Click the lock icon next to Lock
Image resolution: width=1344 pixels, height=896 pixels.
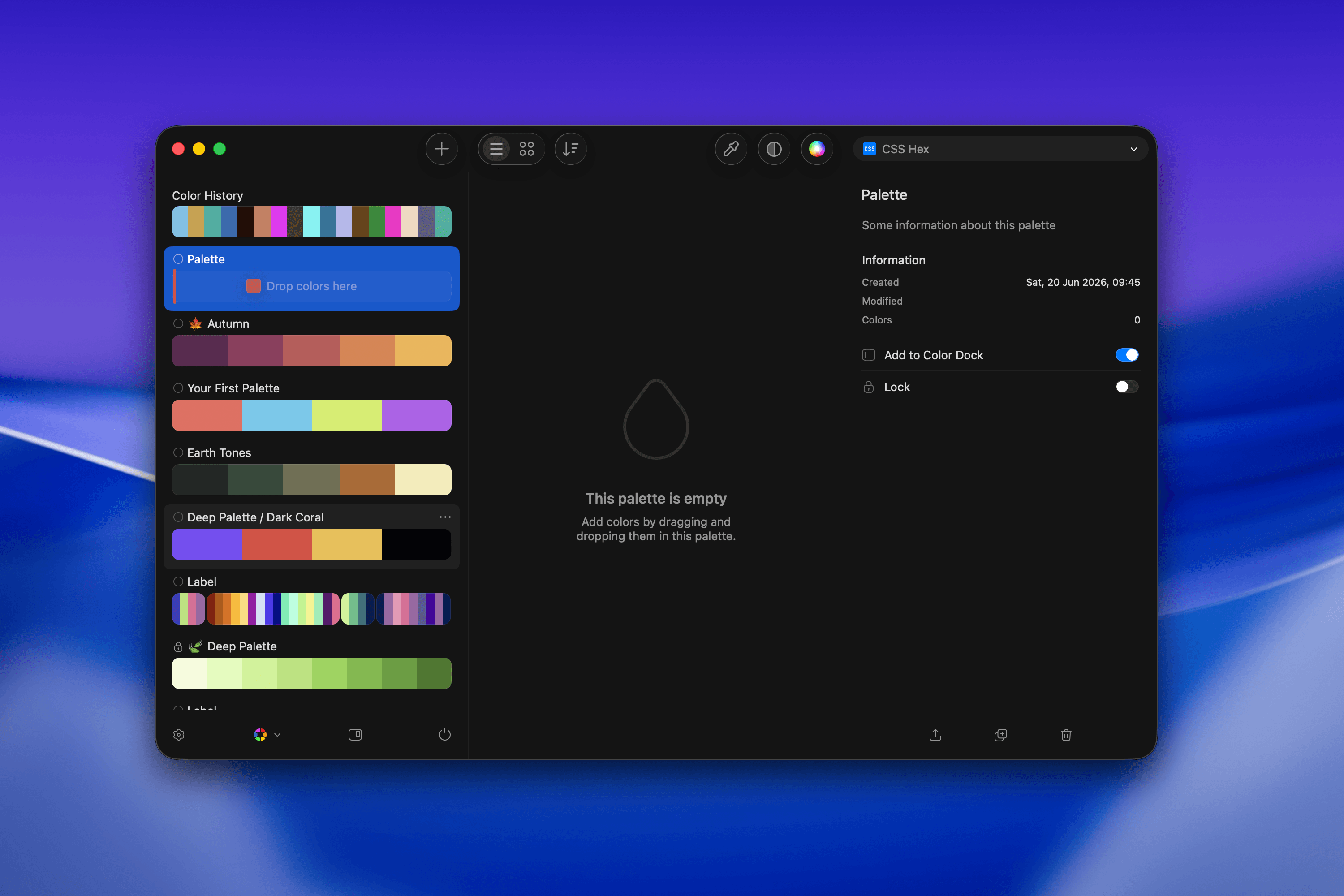pos(869,387)
